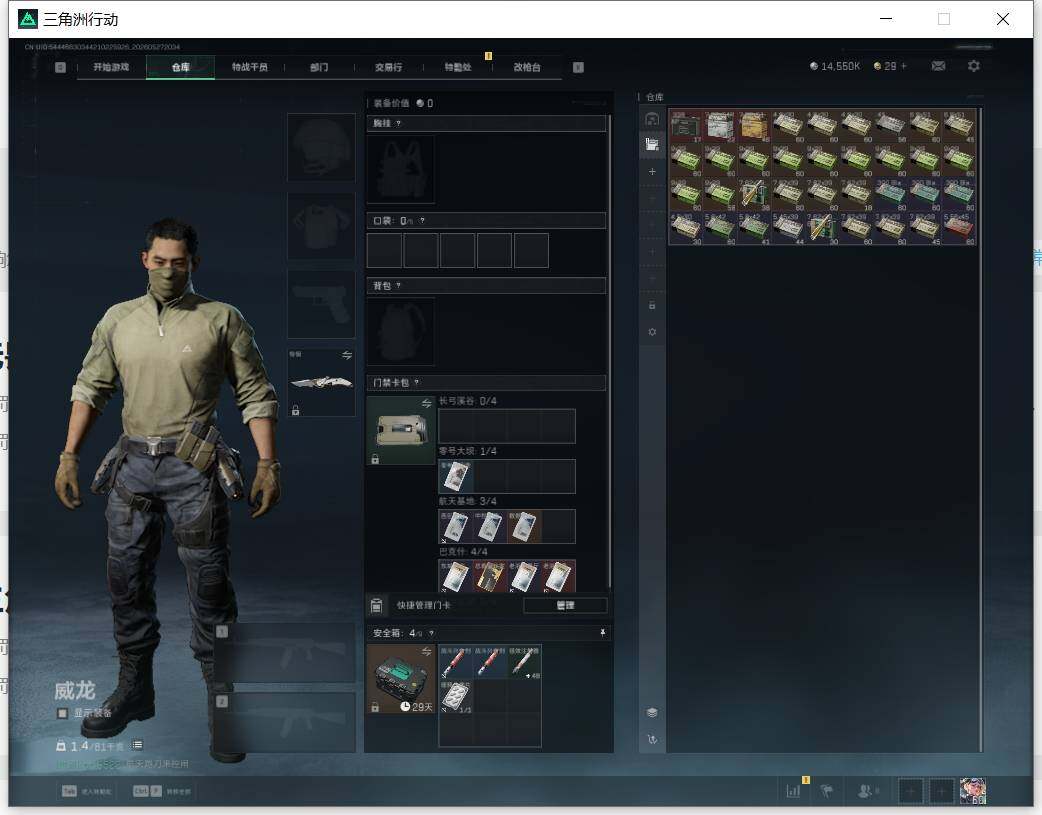Click the lock icon in warehouse sidebar
The image size is (1042, 815).
tap(652, 305)
